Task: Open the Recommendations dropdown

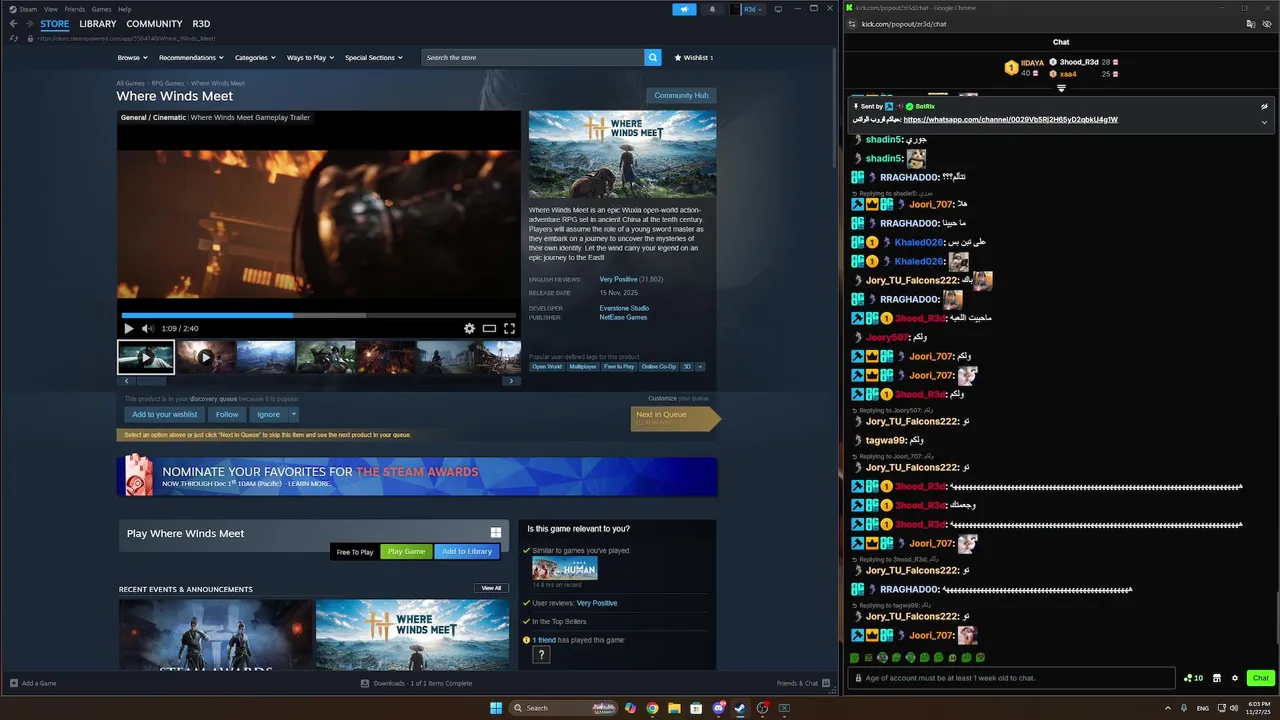Action: coord(191,58)
